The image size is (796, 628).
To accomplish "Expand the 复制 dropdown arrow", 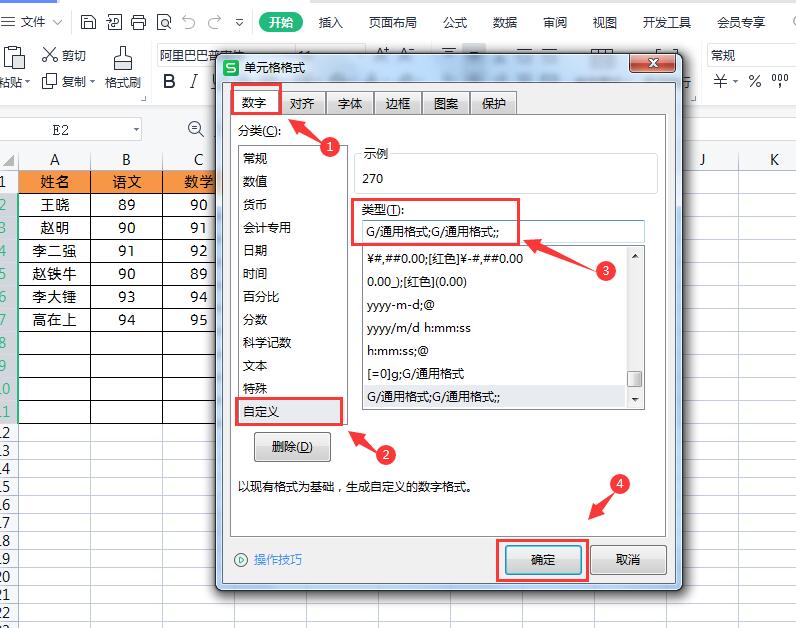I will point(92,82).
